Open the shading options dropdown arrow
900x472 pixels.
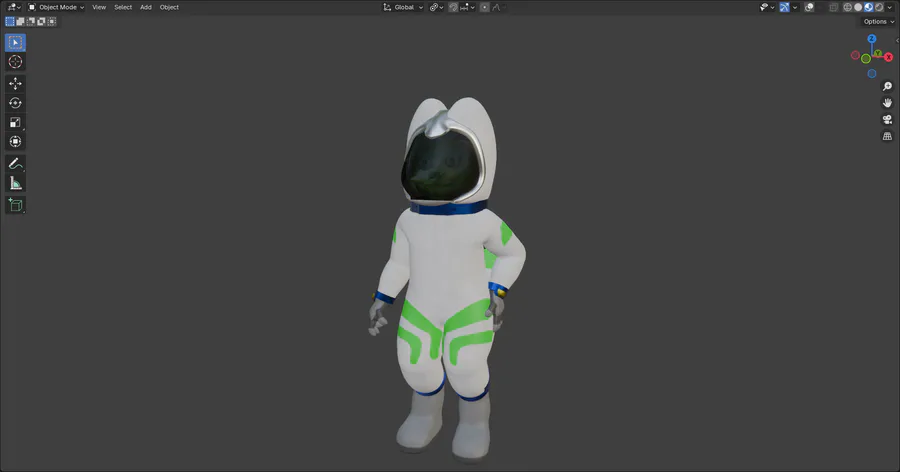[890, 7]
